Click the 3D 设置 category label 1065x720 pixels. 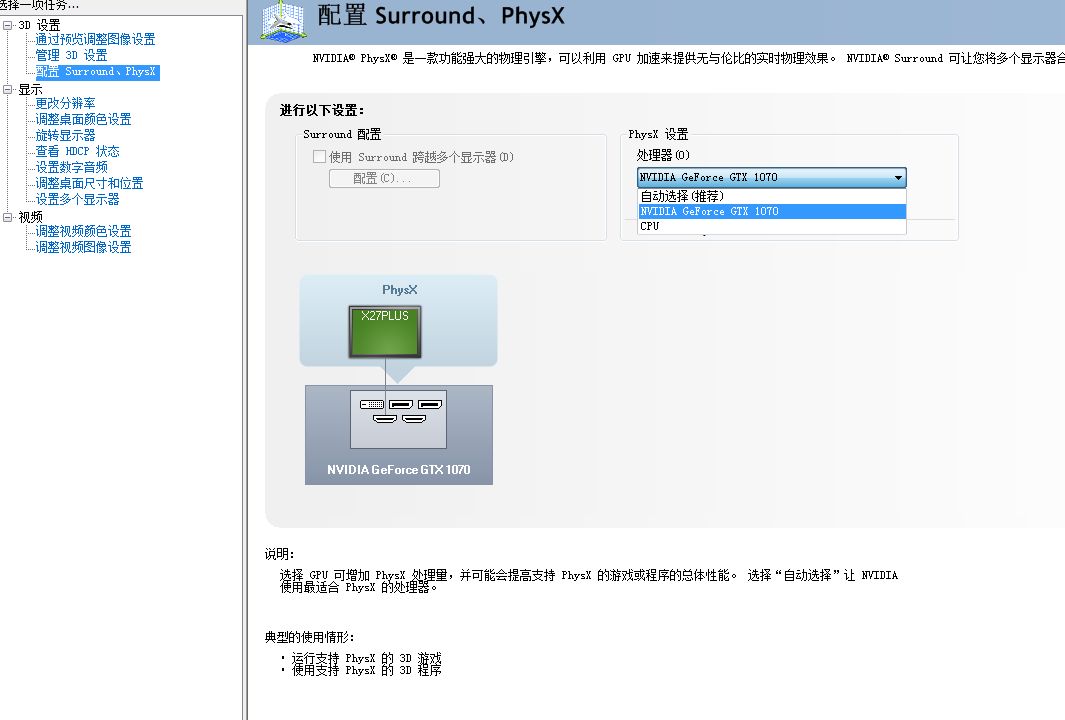[x=39, y=25]
